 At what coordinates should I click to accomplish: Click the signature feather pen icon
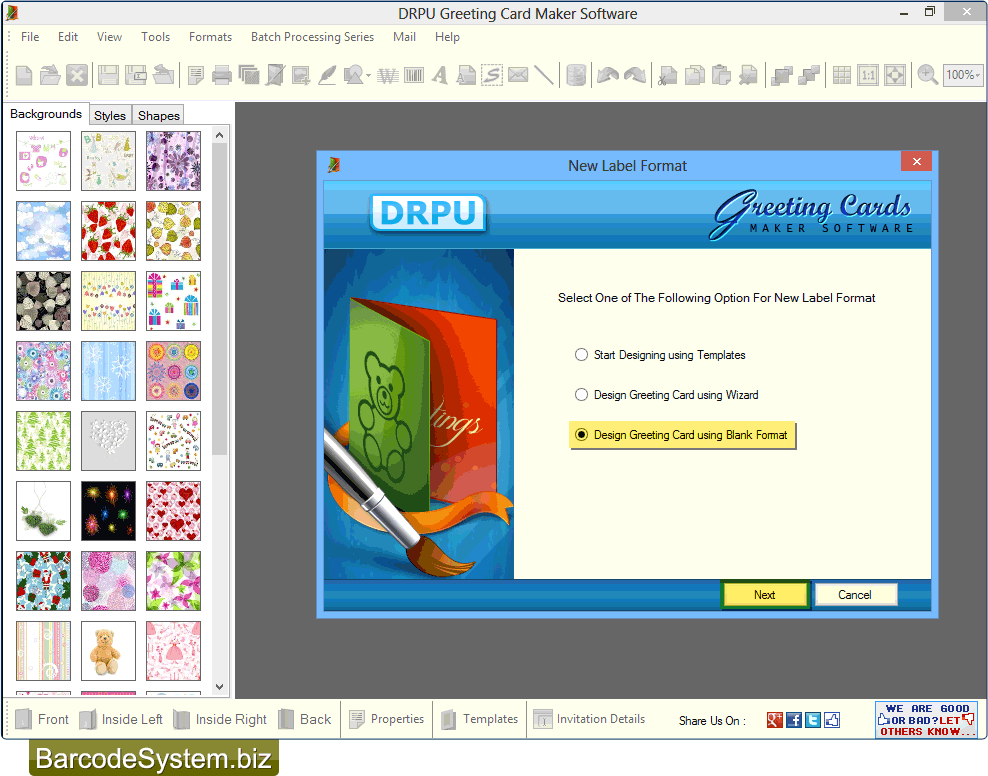(x=327, y=76)
